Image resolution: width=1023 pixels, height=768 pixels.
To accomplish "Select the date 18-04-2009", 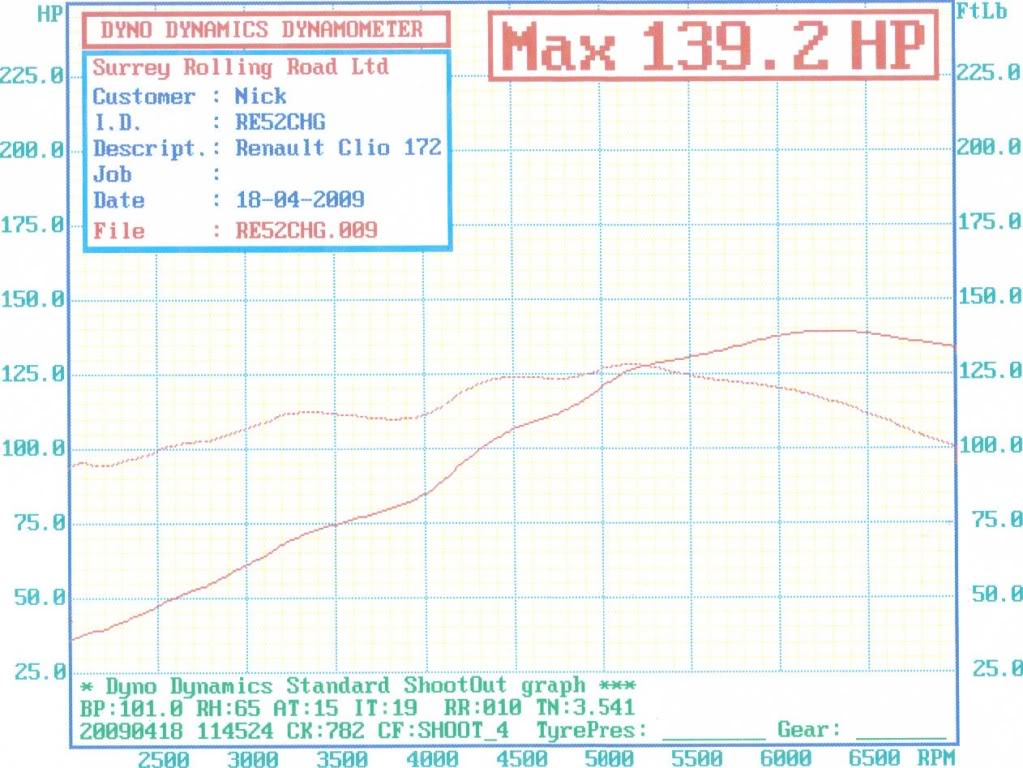I will coord(299,200).
